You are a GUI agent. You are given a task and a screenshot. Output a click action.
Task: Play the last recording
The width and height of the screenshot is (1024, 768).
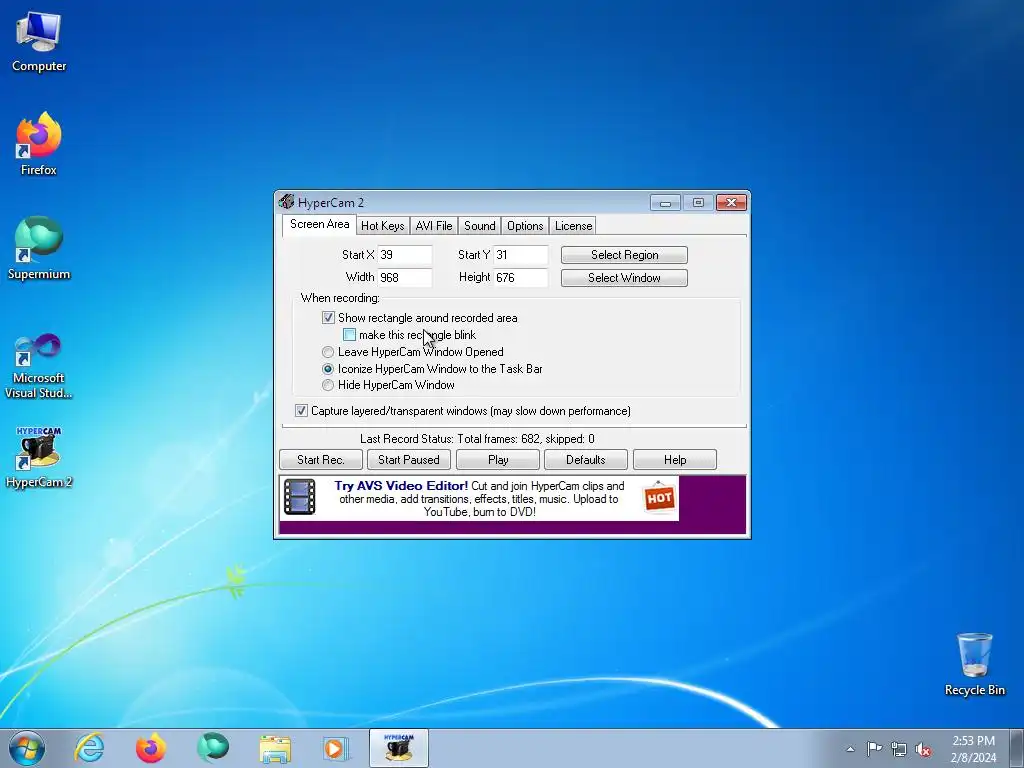click(498, 460)
